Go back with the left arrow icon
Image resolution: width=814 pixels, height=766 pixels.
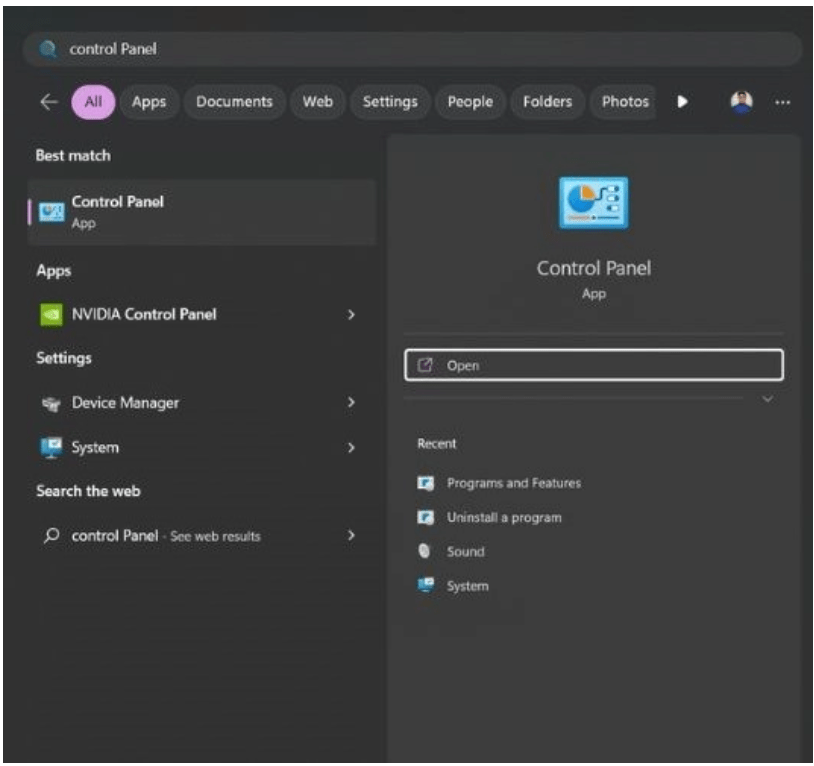[49, 102]
